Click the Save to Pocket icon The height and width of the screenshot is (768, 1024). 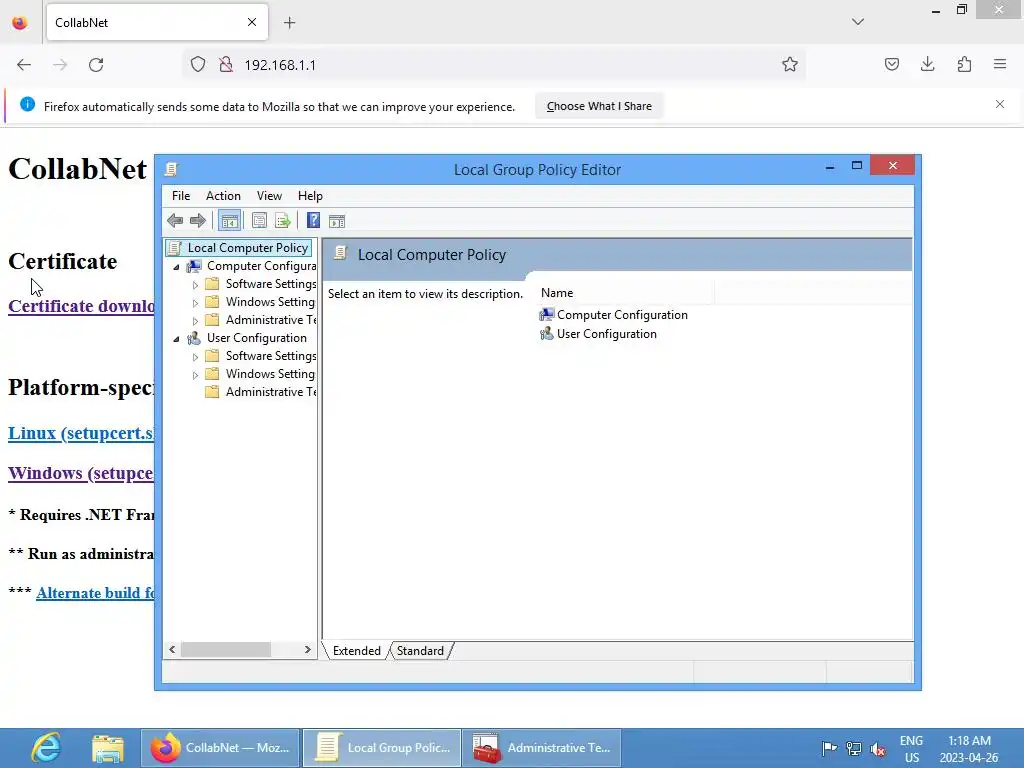[891, 65]
